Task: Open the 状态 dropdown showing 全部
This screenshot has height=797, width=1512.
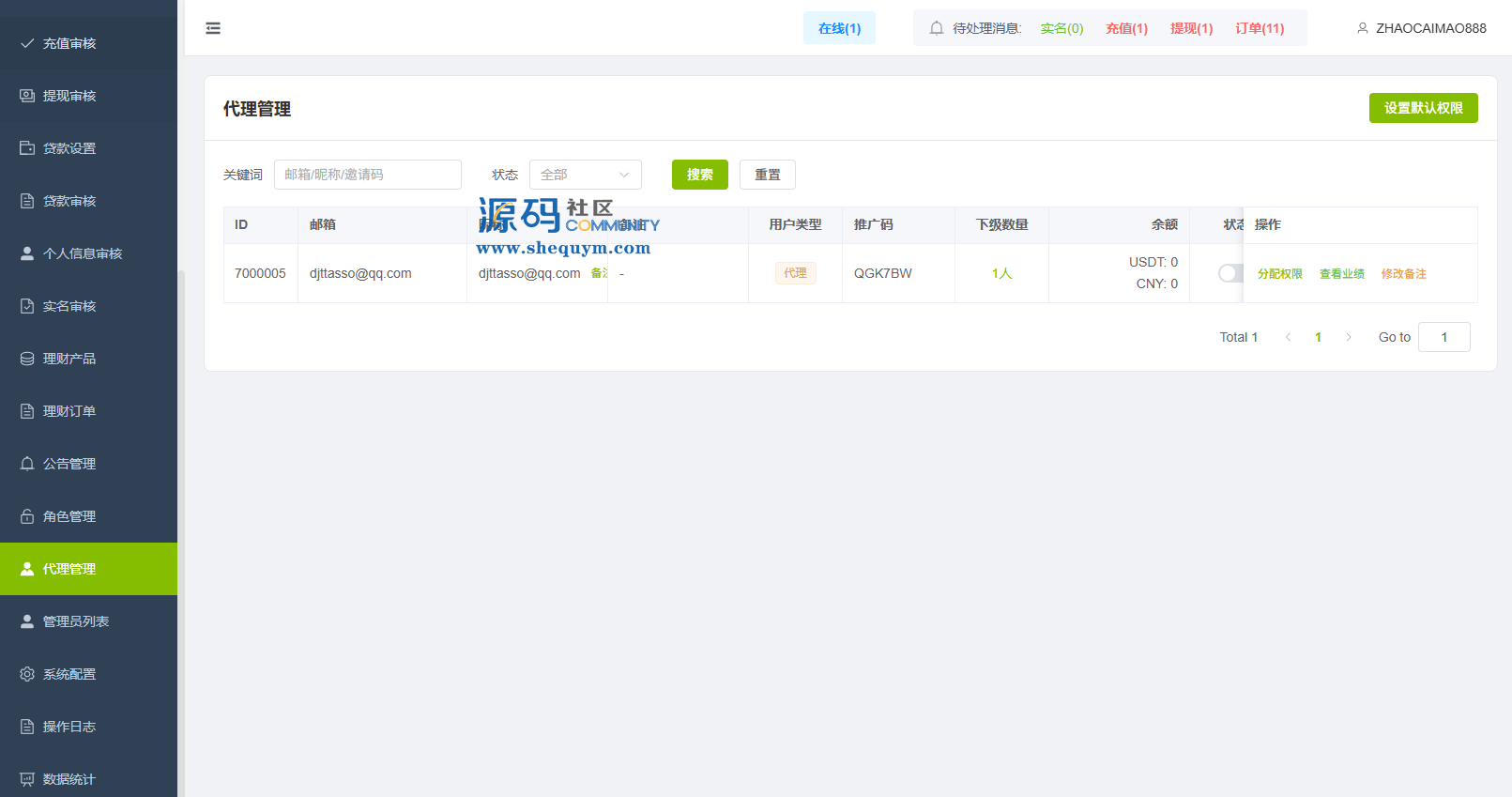Action: [585, 175]
